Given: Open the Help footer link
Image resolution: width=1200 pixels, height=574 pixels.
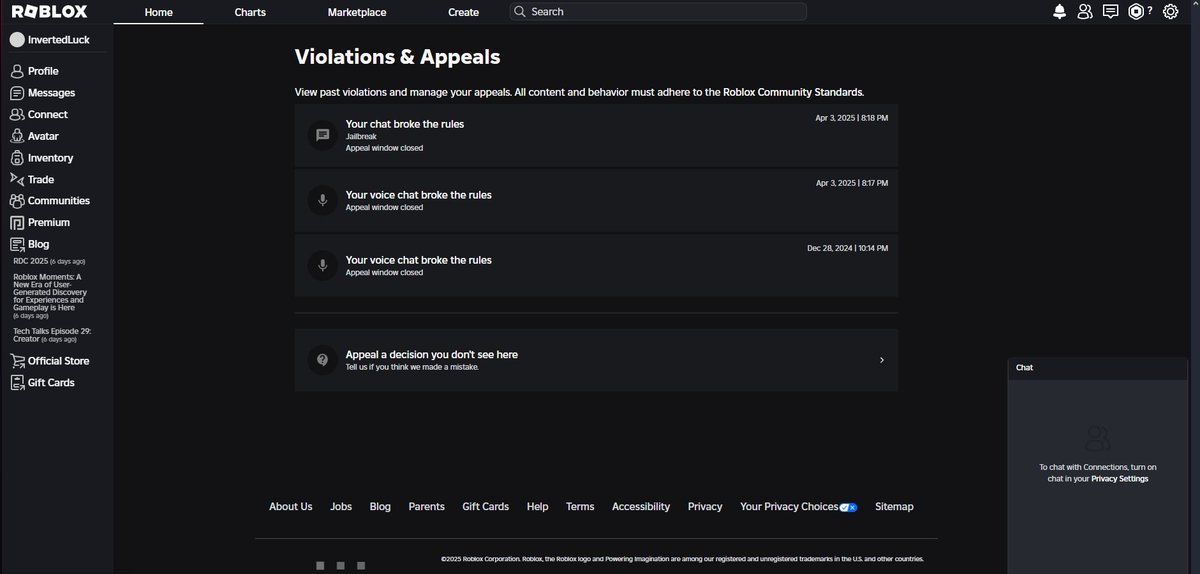Looking at the screenshot, I should pyautogui.click(x=537, y=507).
